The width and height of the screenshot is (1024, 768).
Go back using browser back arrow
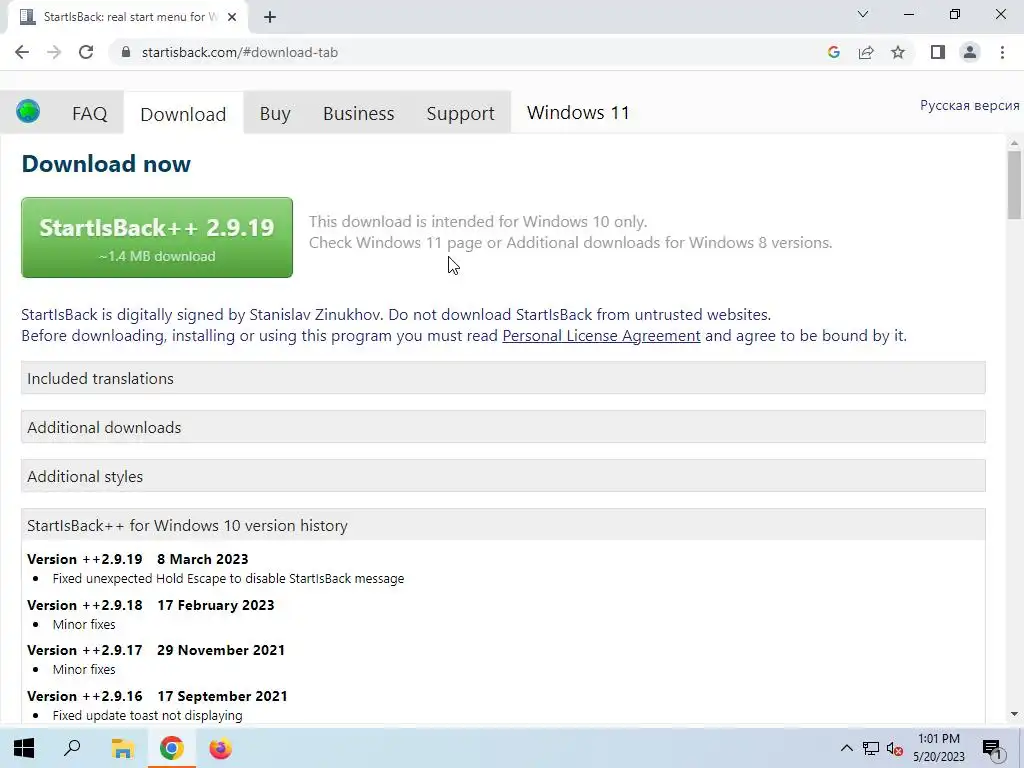tap(22, 52)
